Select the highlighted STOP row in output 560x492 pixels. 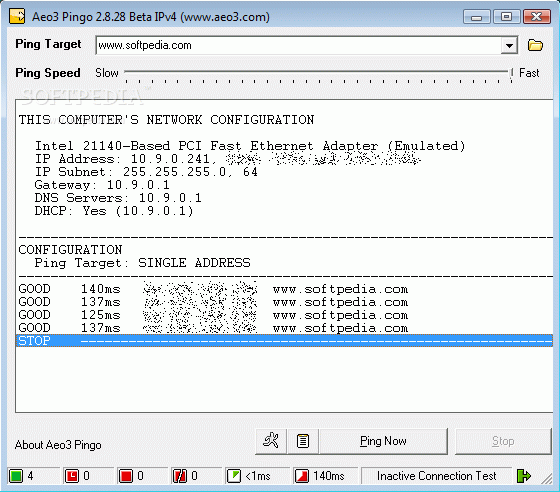point(285,341)
